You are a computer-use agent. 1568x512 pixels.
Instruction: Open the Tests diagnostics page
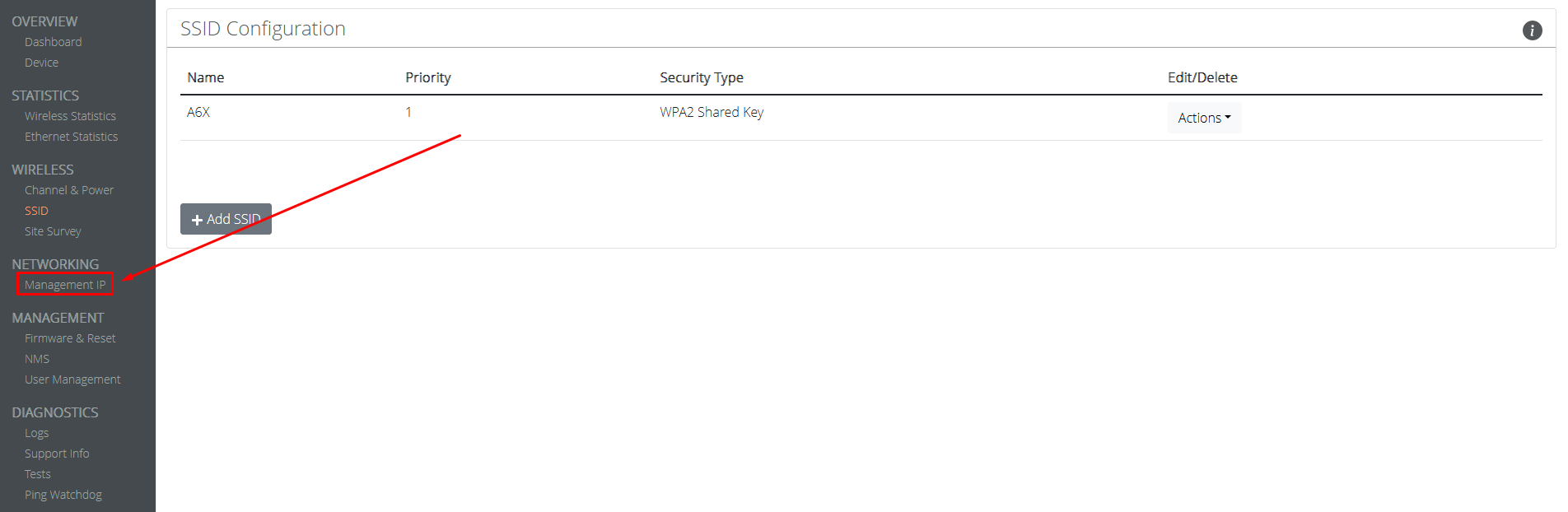pos(38,474)
